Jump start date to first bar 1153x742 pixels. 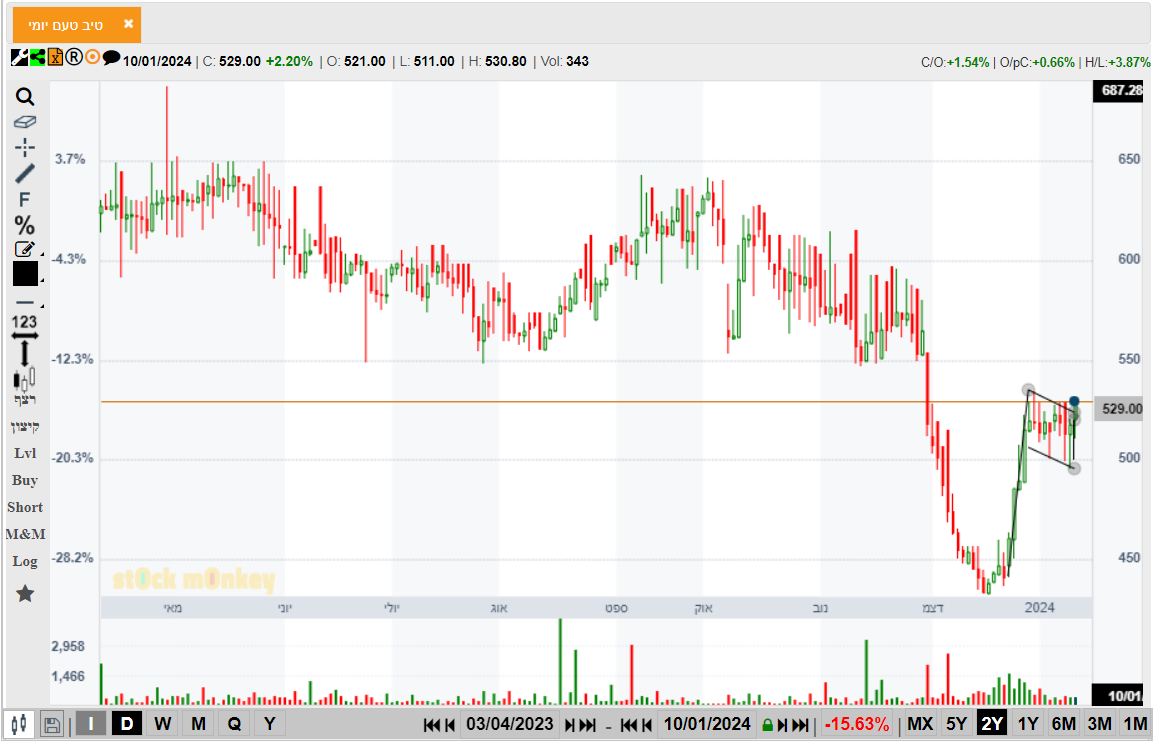[x=432, y=726]
